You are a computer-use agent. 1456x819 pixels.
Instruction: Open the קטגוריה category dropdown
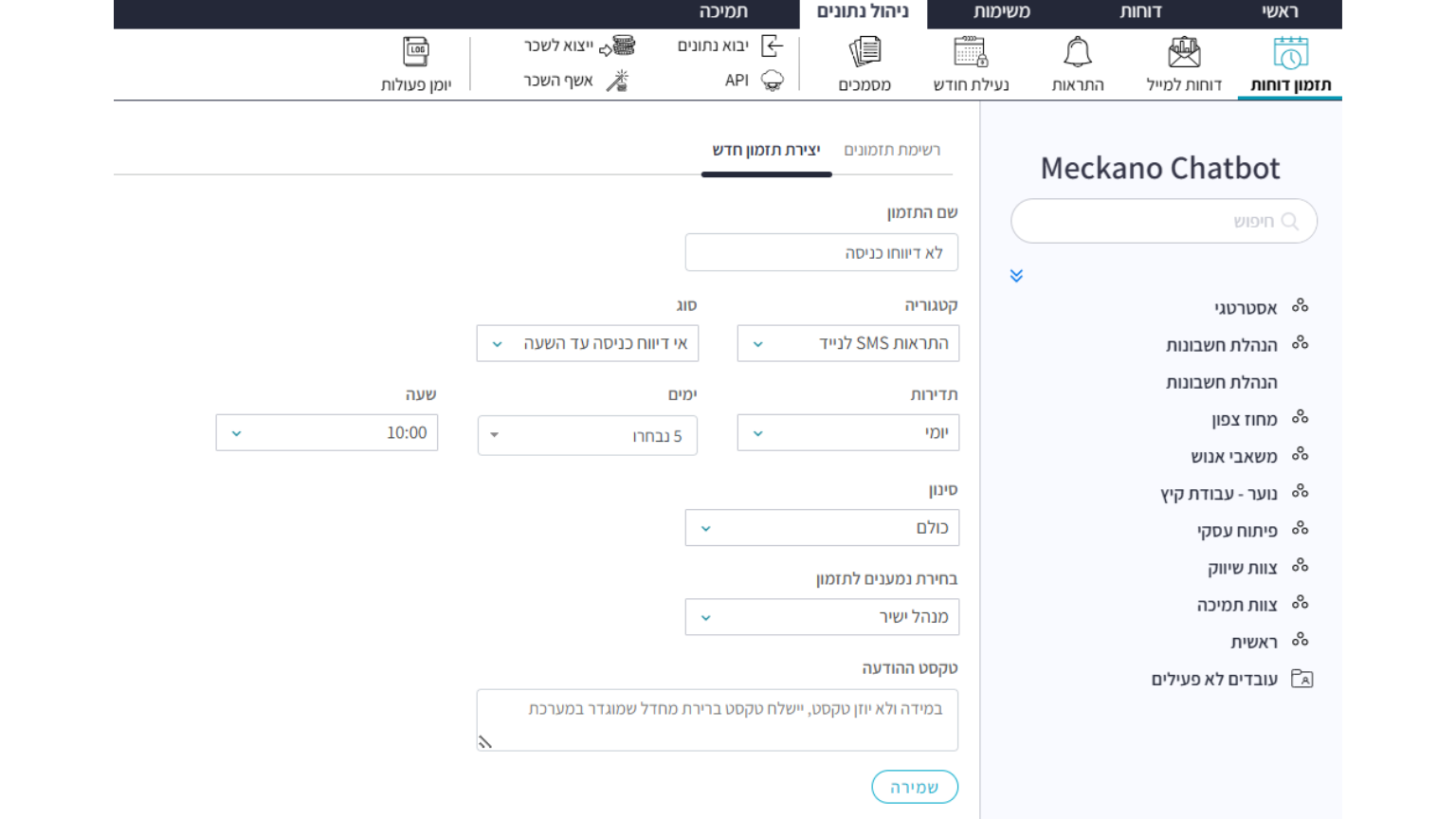tap(847, 343)
